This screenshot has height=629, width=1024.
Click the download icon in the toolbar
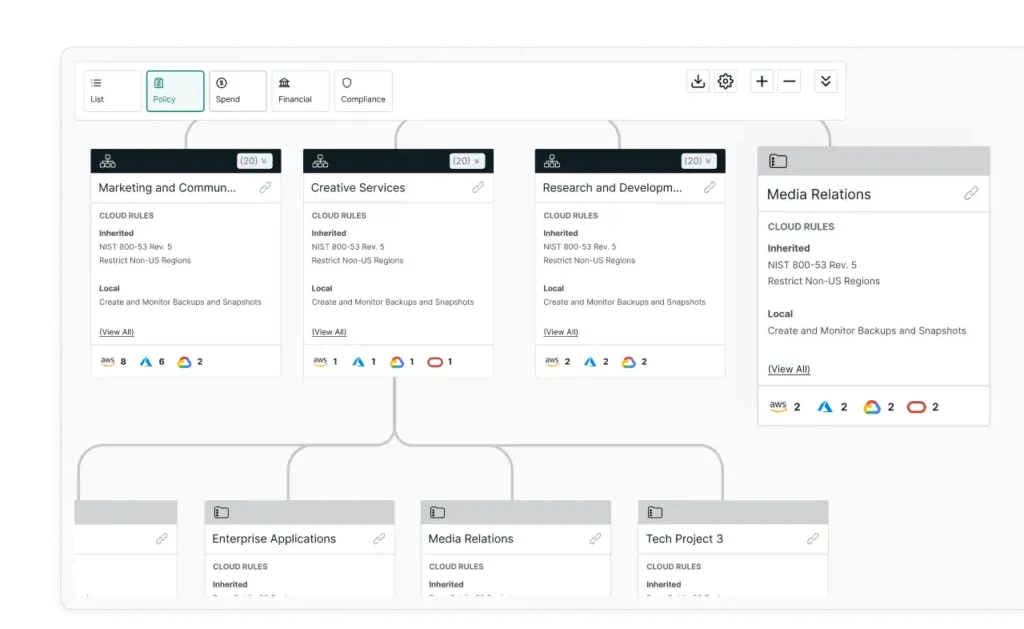[x=698, y=82]
